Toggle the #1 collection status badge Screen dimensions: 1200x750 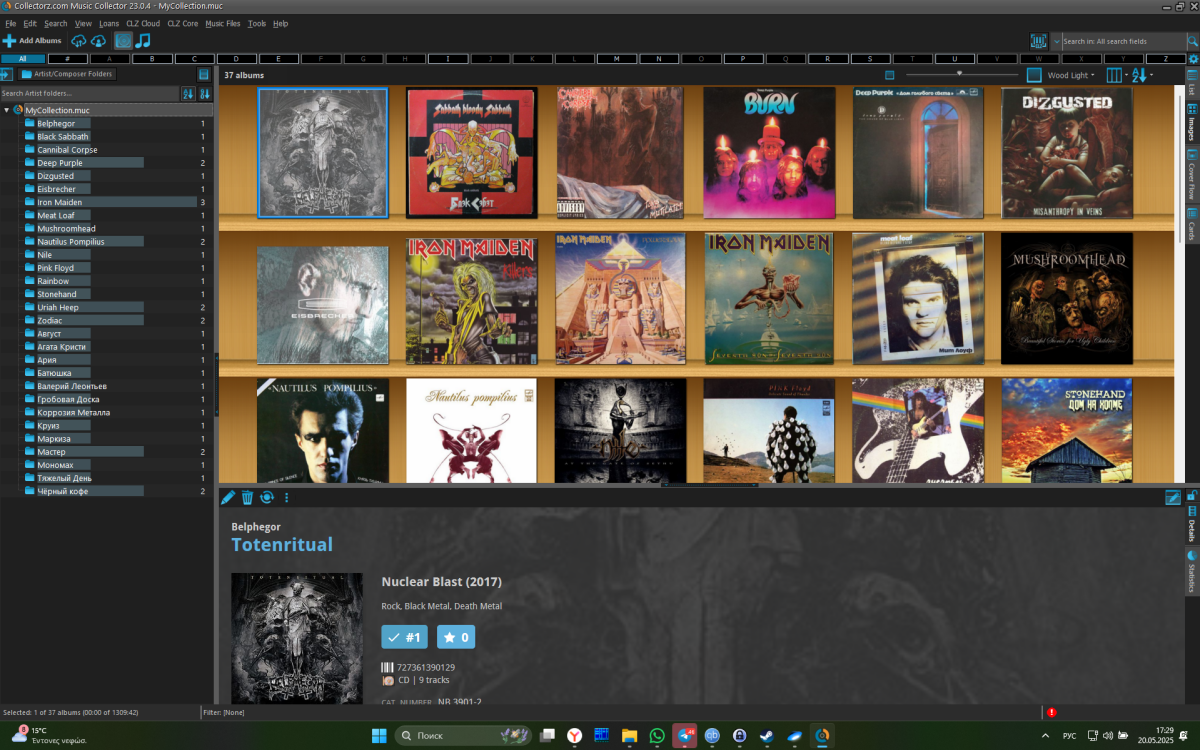[404, 636]
